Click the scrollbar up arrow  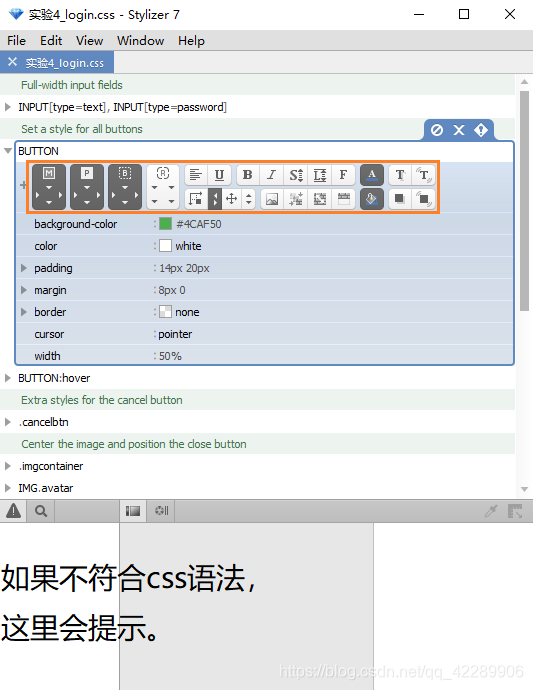pyautogui.click(x=524, y=82)
